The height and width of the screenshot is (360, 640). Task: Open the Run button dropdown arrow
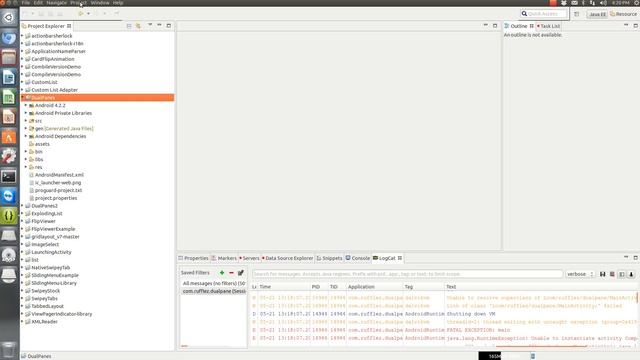[x=88, y=13]
